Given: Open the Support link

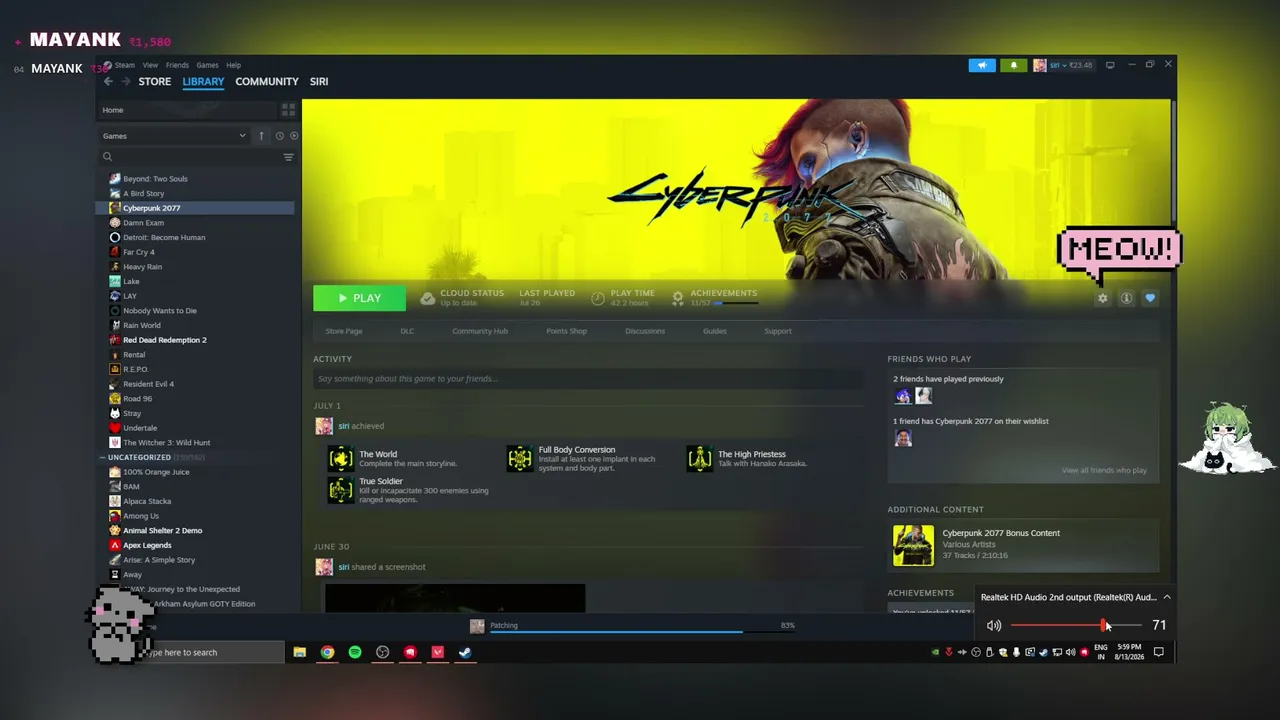Looking at the screenshot, I should pyautogui.click(x=778, y=331).
